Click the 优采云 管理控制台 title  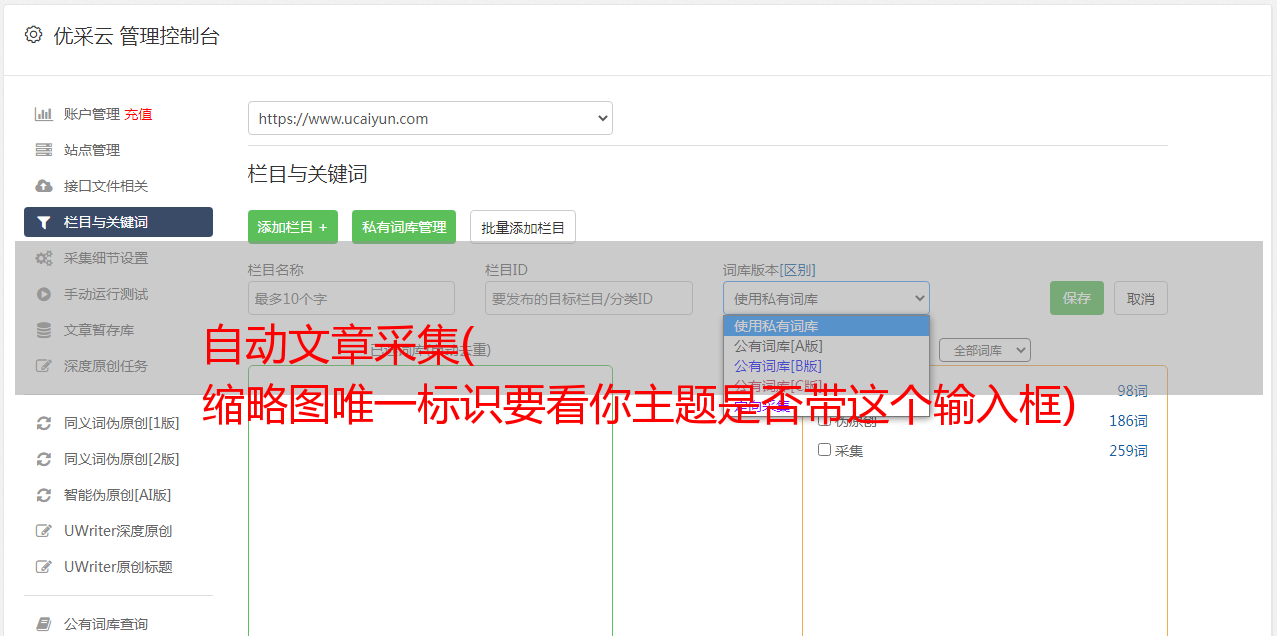136,36
